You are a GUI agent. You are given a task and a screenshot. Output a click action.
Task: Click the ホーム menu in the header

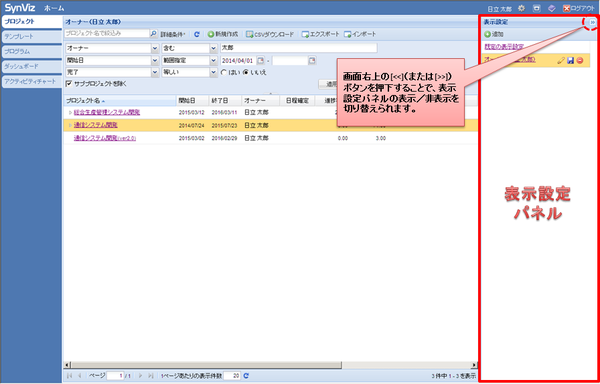[x=54, y=8]
